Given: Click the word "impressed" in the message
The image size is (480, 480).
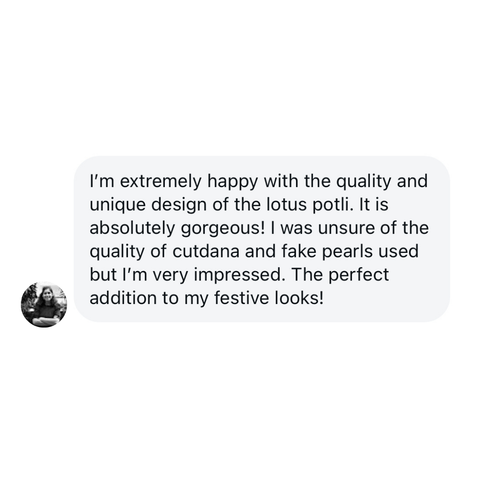Looking at the screenshot, I should tap(239, 276).
